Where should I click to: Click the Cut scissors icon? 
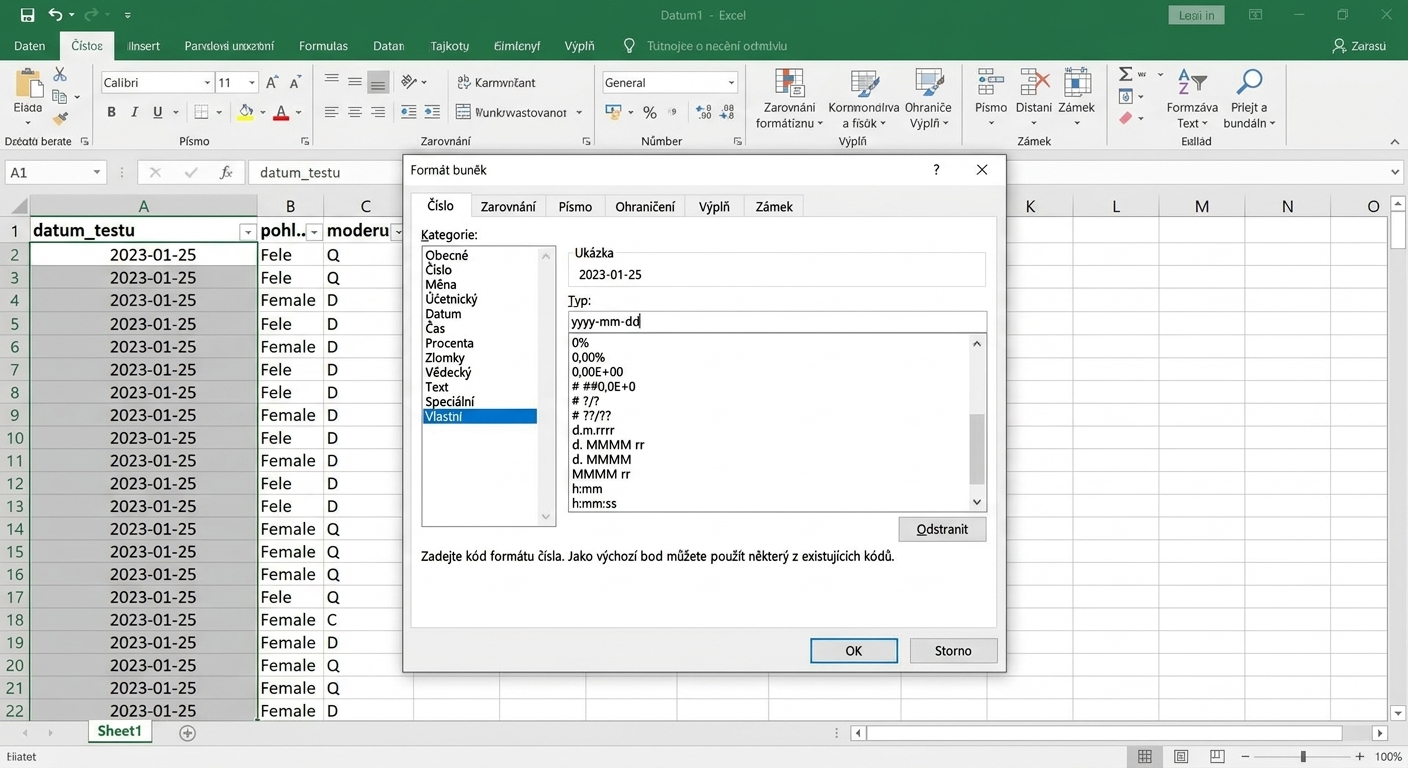(x=60, y=75)
